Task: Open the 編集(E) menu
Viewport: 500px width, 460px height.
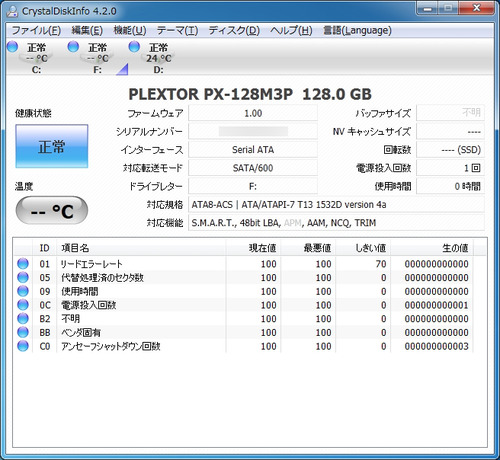Action: click(87, 31)
